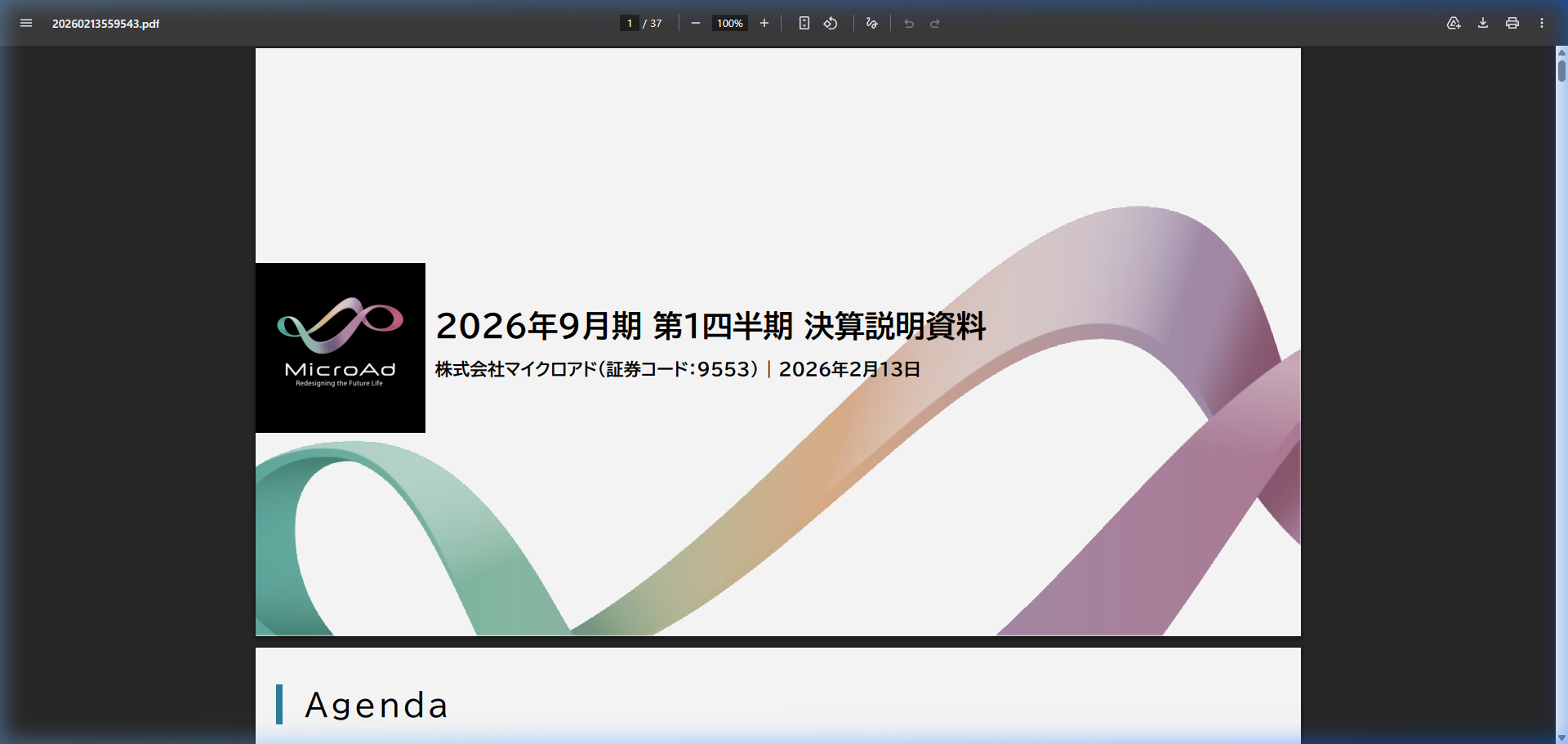Save the PDF to Google Drive
This screenshot has height=744, width=1568.
pyautogui.click(x=1454, y=23)
